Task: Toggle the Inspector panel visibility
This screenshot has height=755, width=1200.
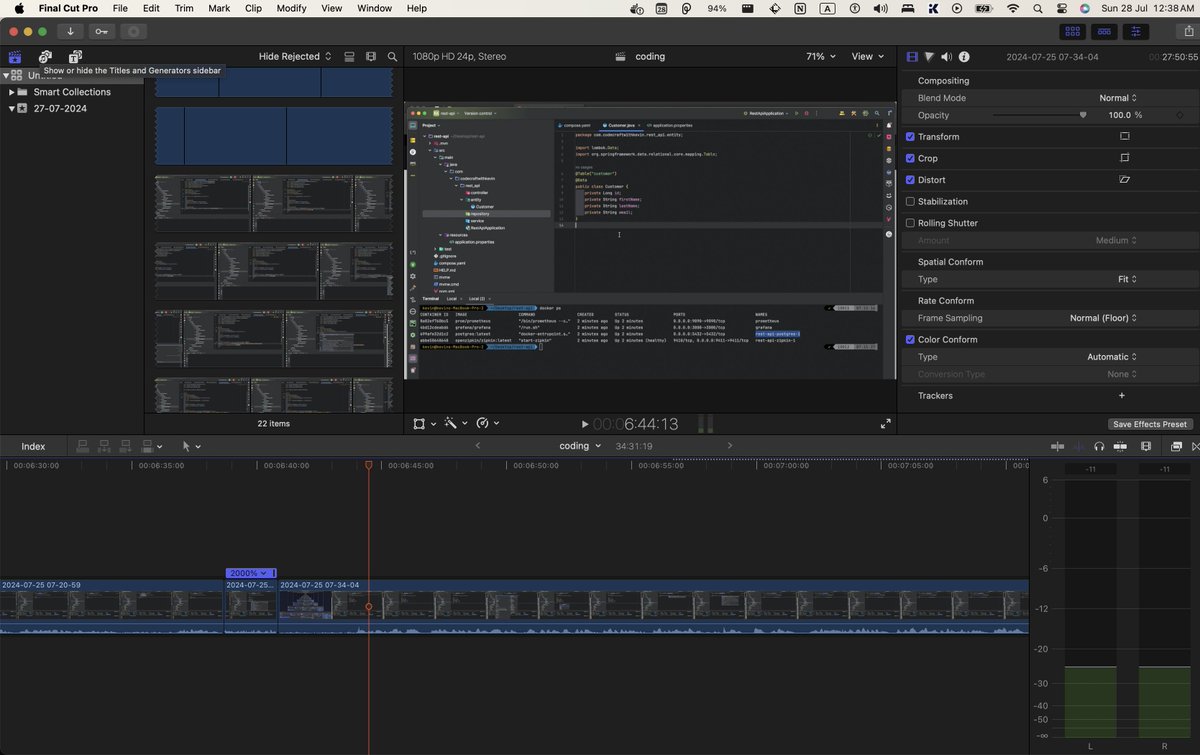Action: point(1136,31)
